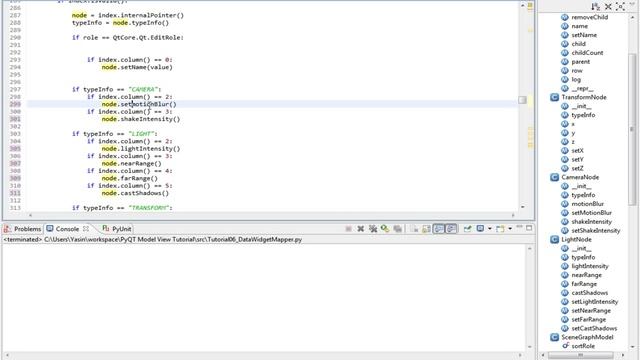Click the attribute icon beside sortRole
This screenshot has height=360, width=640.
pyautogui.click(x=565, y=346)
